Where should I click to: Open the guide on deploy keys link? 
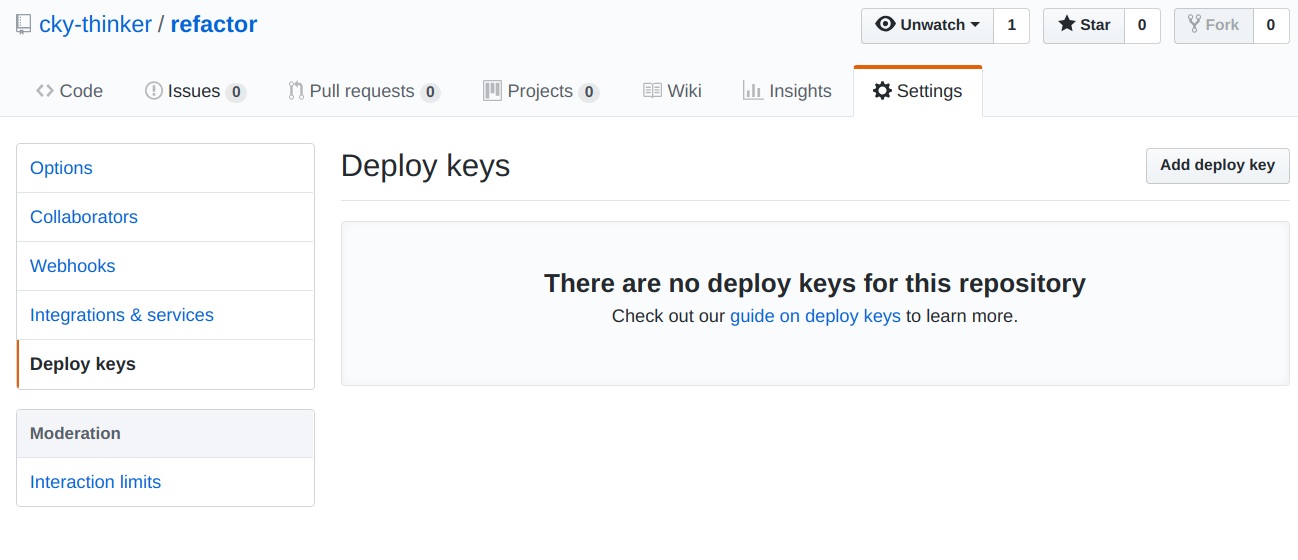(815, 316)
